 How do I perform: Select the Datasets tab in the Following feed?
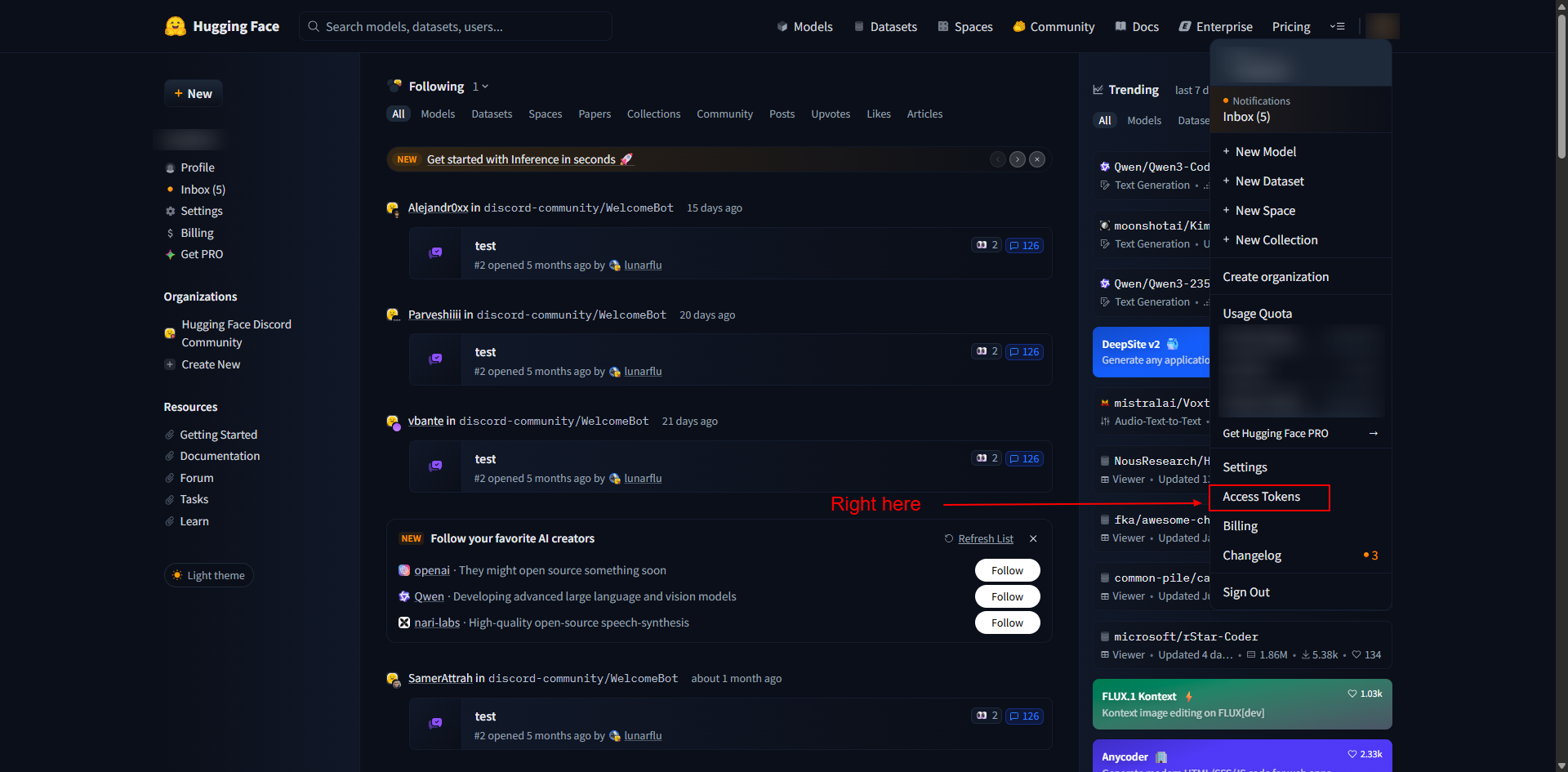pos(492,114)
